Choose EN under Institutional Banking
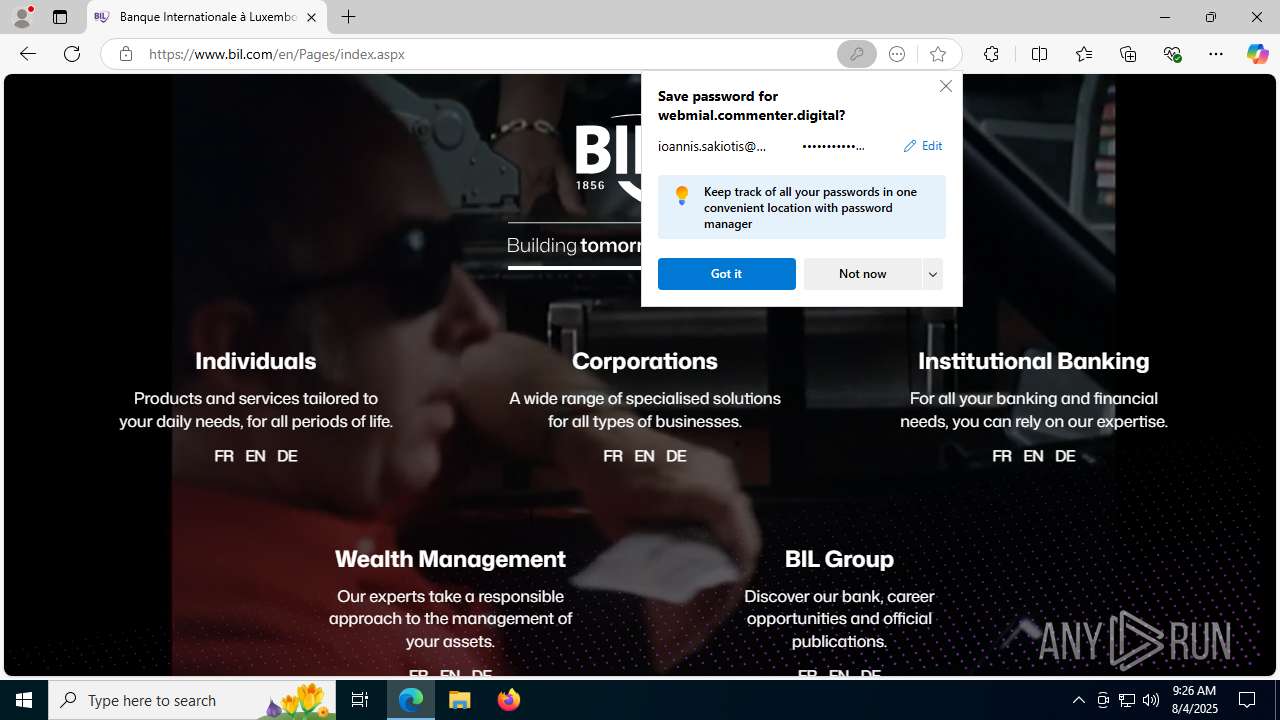Viewport: 1280px width, 720px height. coord(1033,456)
